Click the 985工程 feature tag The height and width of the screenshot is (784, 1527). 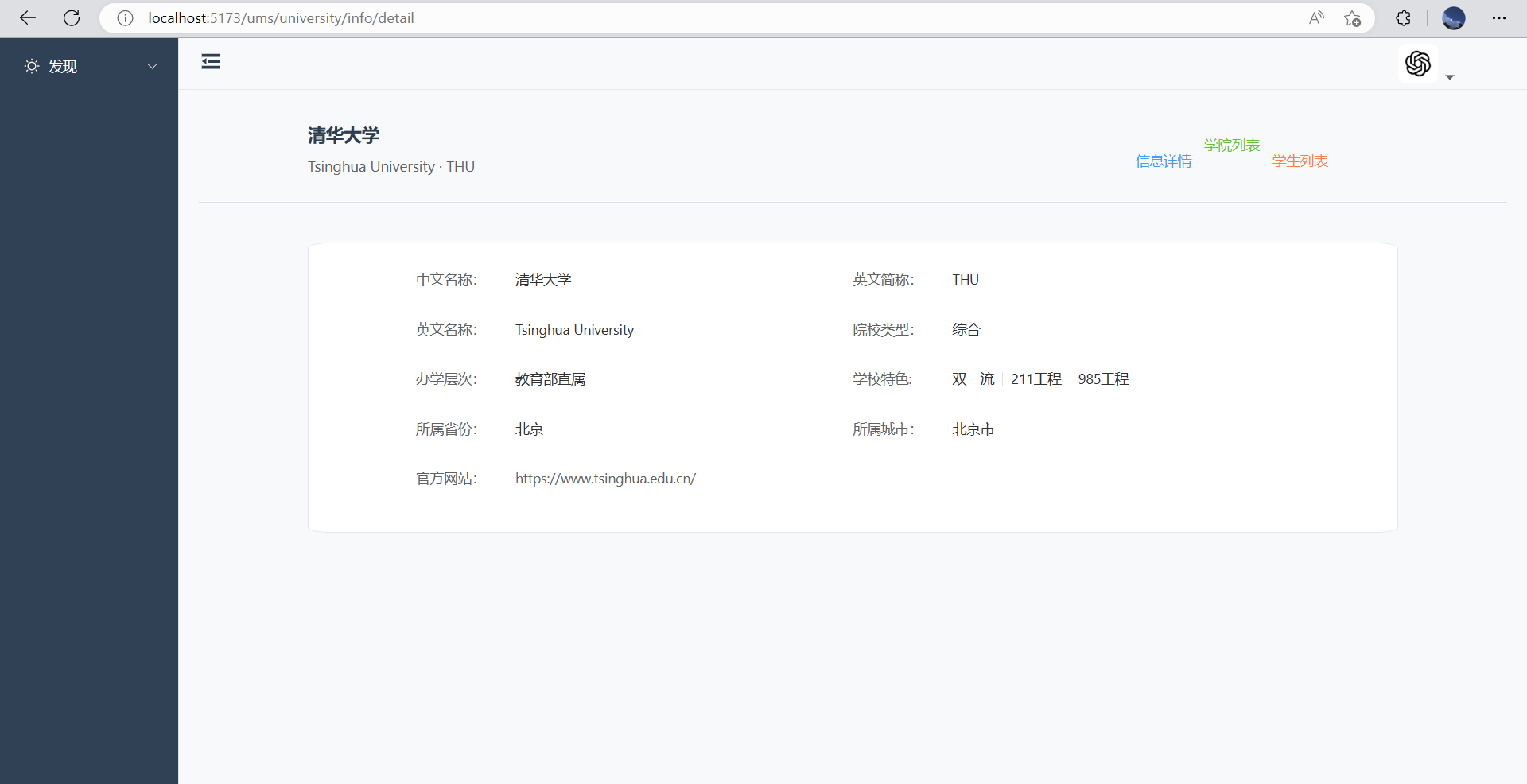1104,379
